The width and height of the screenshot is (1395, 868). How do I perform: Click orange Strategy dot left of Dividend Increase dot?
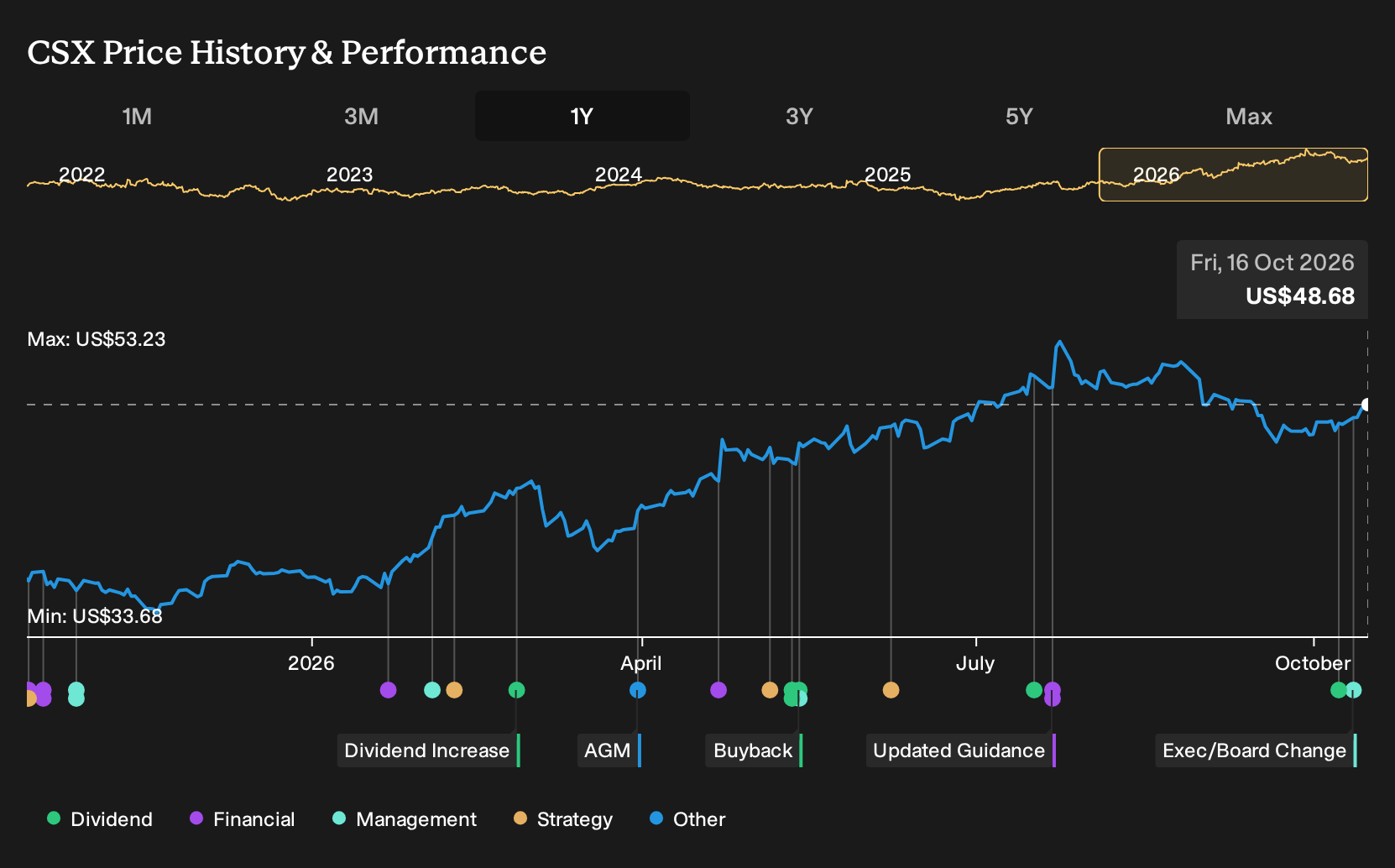pyautogui.click(x=454, y=690)
